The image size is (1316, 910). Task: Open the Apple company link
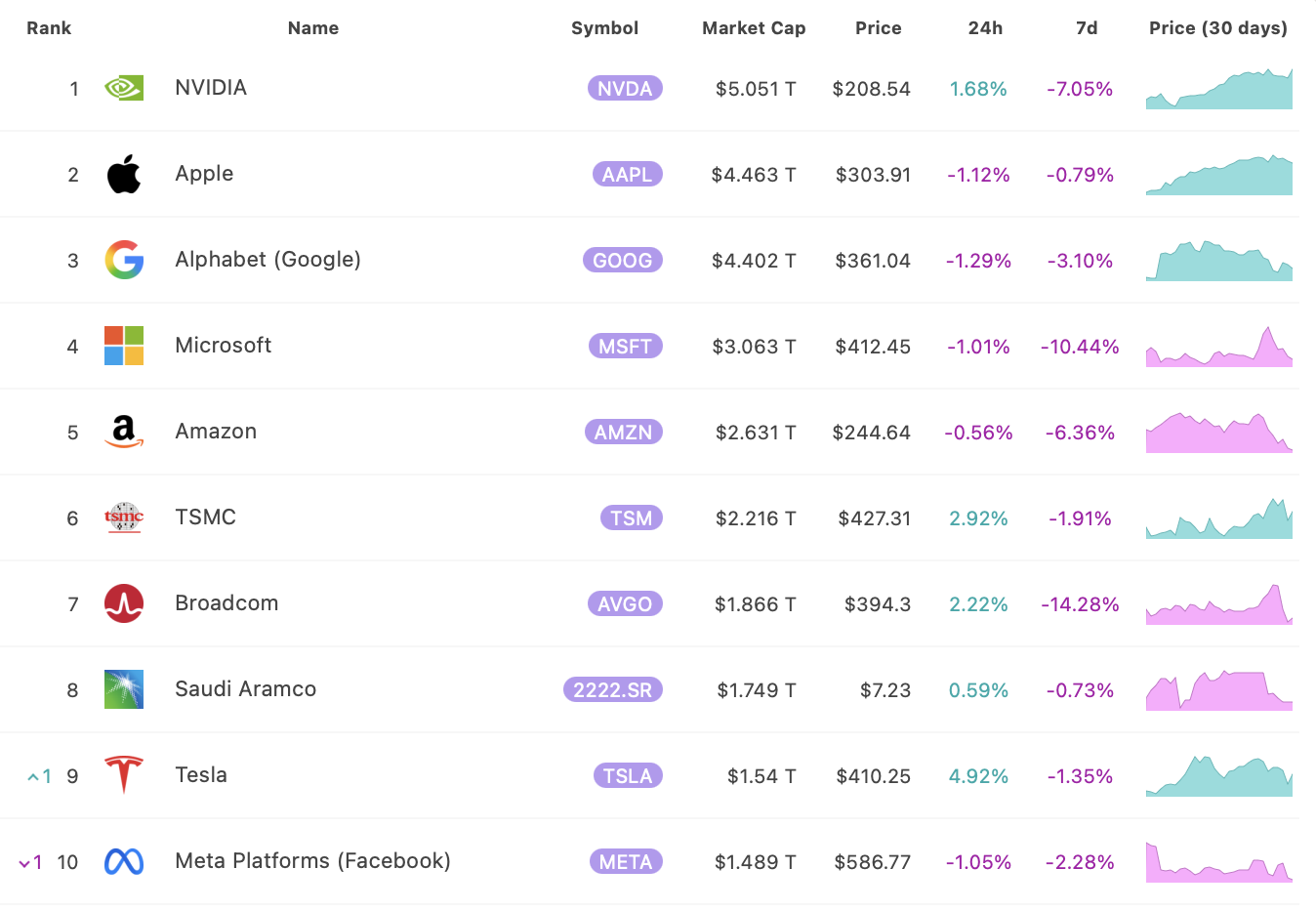204,174
